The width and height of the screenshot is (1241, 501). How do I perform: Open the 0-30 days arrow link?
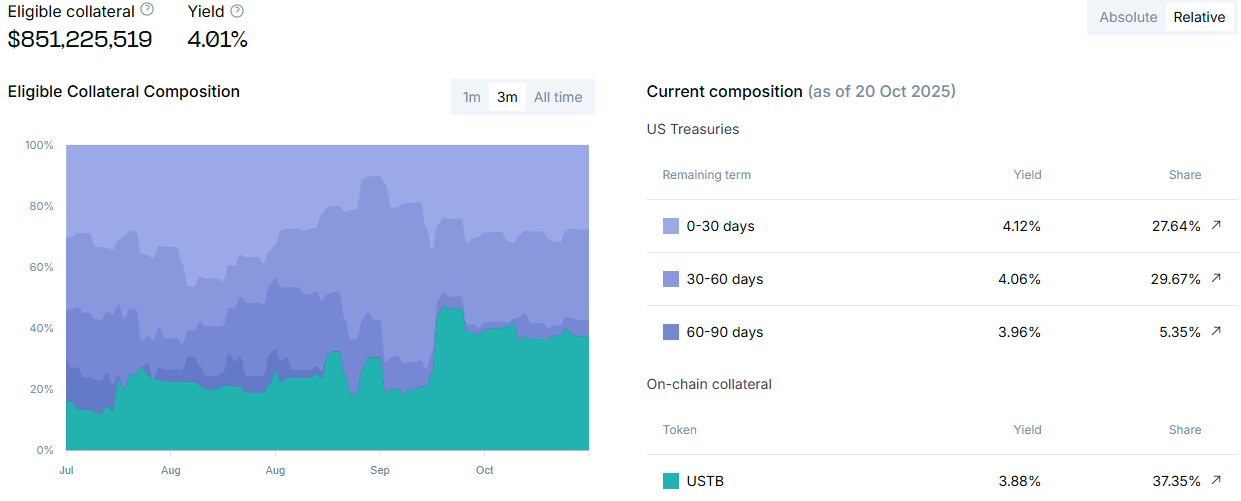click(x=1216, y=226)
